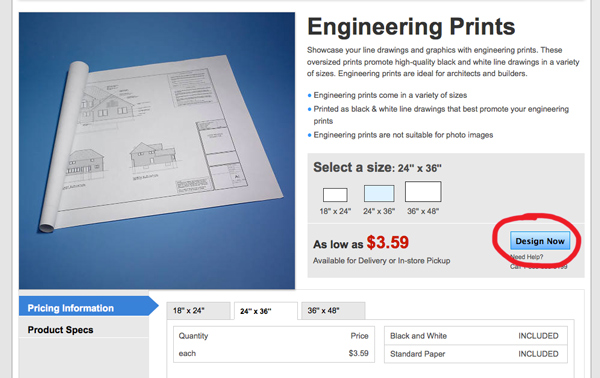Screen dimensions: 600x378
Task: Select the 18" x 24" size box icon
Action: point(335,195)
